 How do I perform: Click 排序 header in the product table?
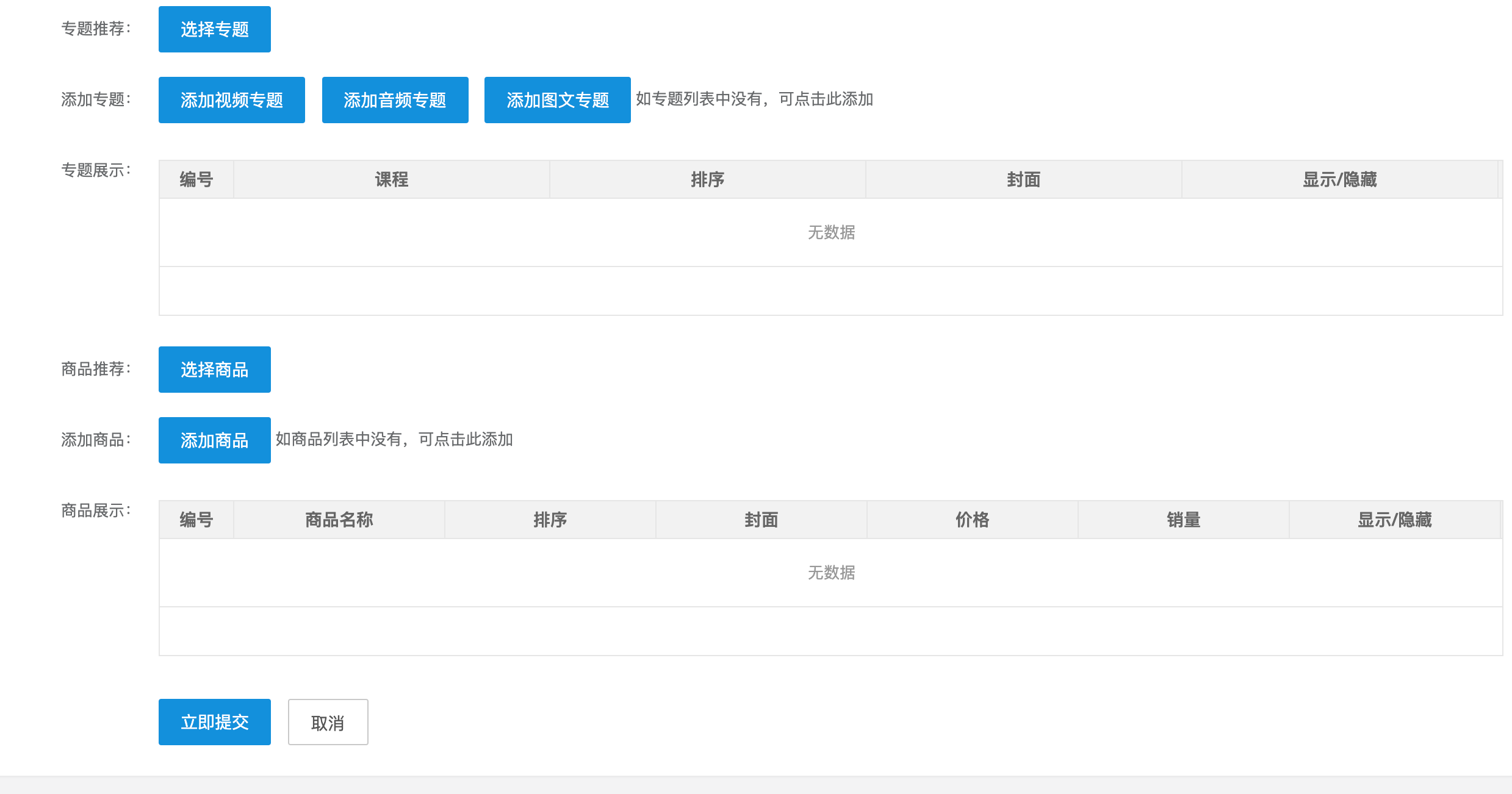point(550,520)
